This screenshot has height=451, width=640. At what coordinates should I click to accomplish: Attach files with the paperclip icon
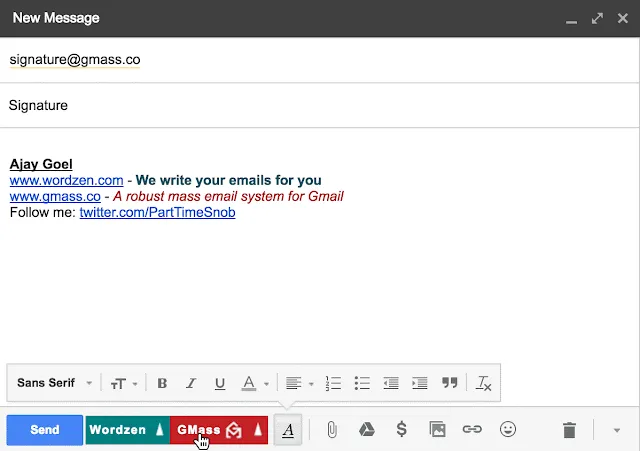pos(332,430)
